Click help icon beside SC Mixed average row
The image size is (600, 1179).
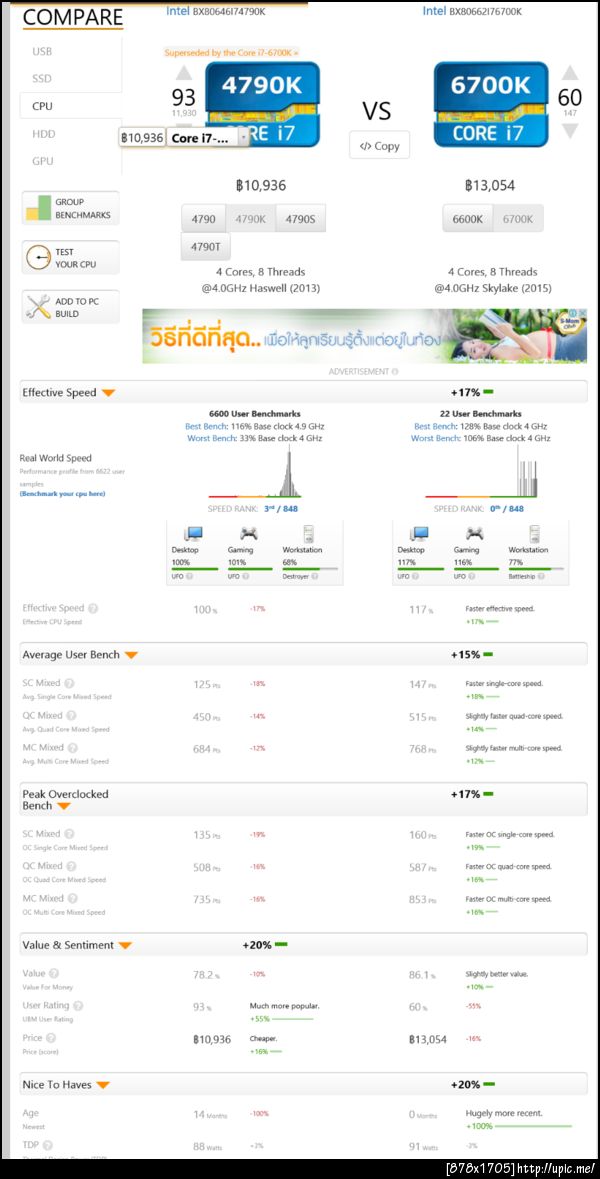tap(69, 683)
